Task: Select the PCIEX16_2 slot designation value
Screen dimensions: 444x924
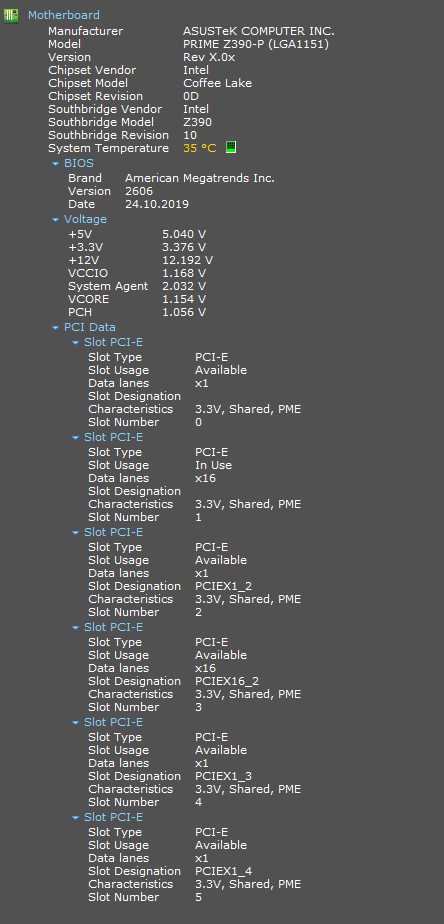Action: pos(227,681)
